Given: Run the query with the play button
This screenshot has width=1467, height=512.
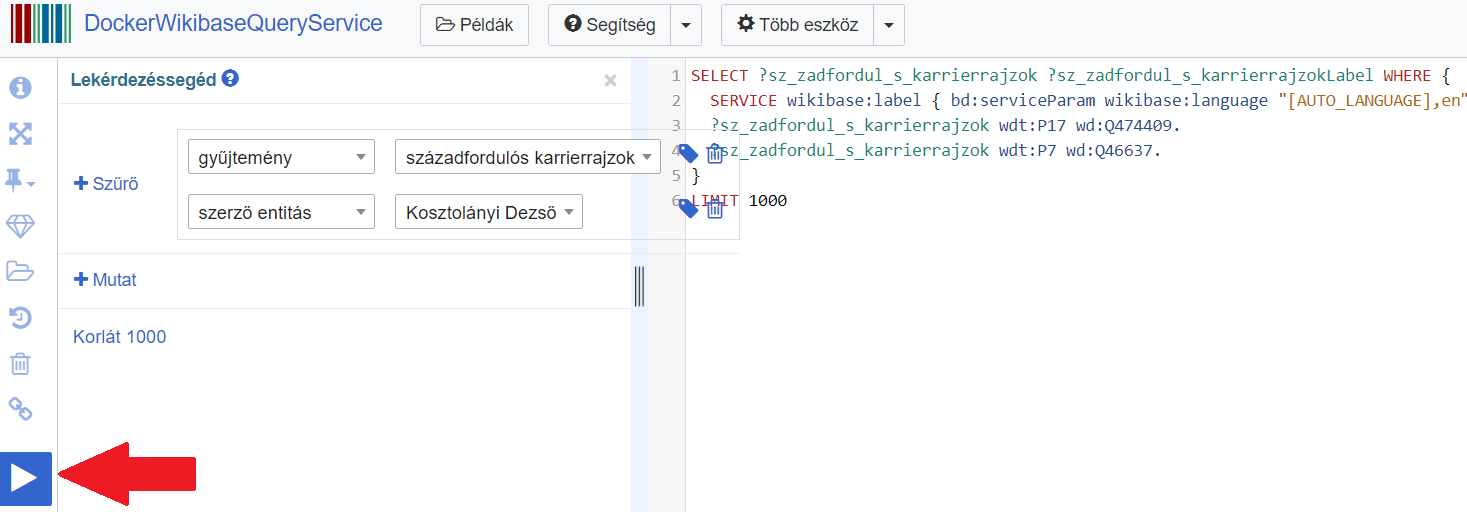Looking at the screenshot, I should pyautogui.click(x=25, y=478).
